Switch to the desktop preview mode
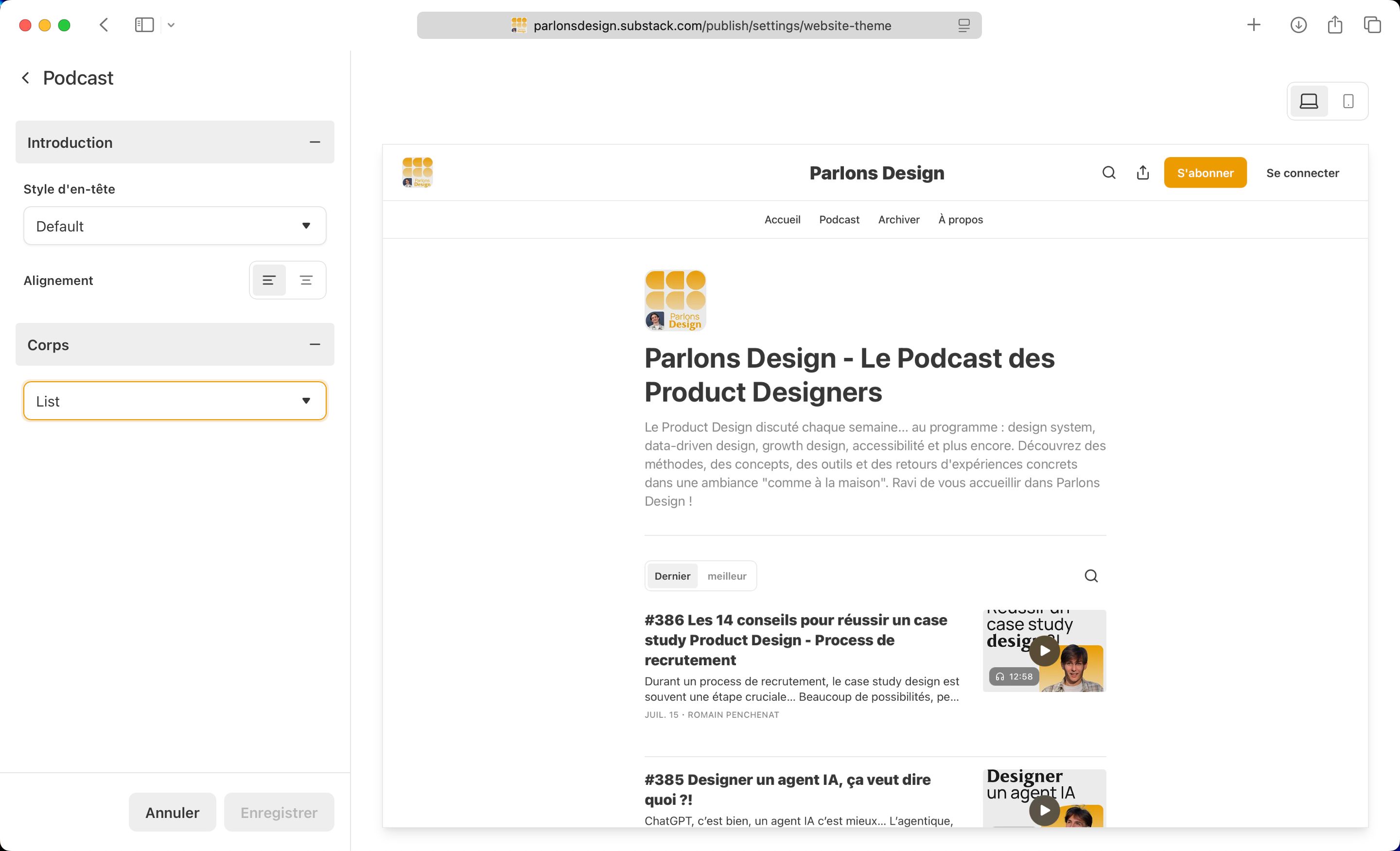 (1309, 101)
